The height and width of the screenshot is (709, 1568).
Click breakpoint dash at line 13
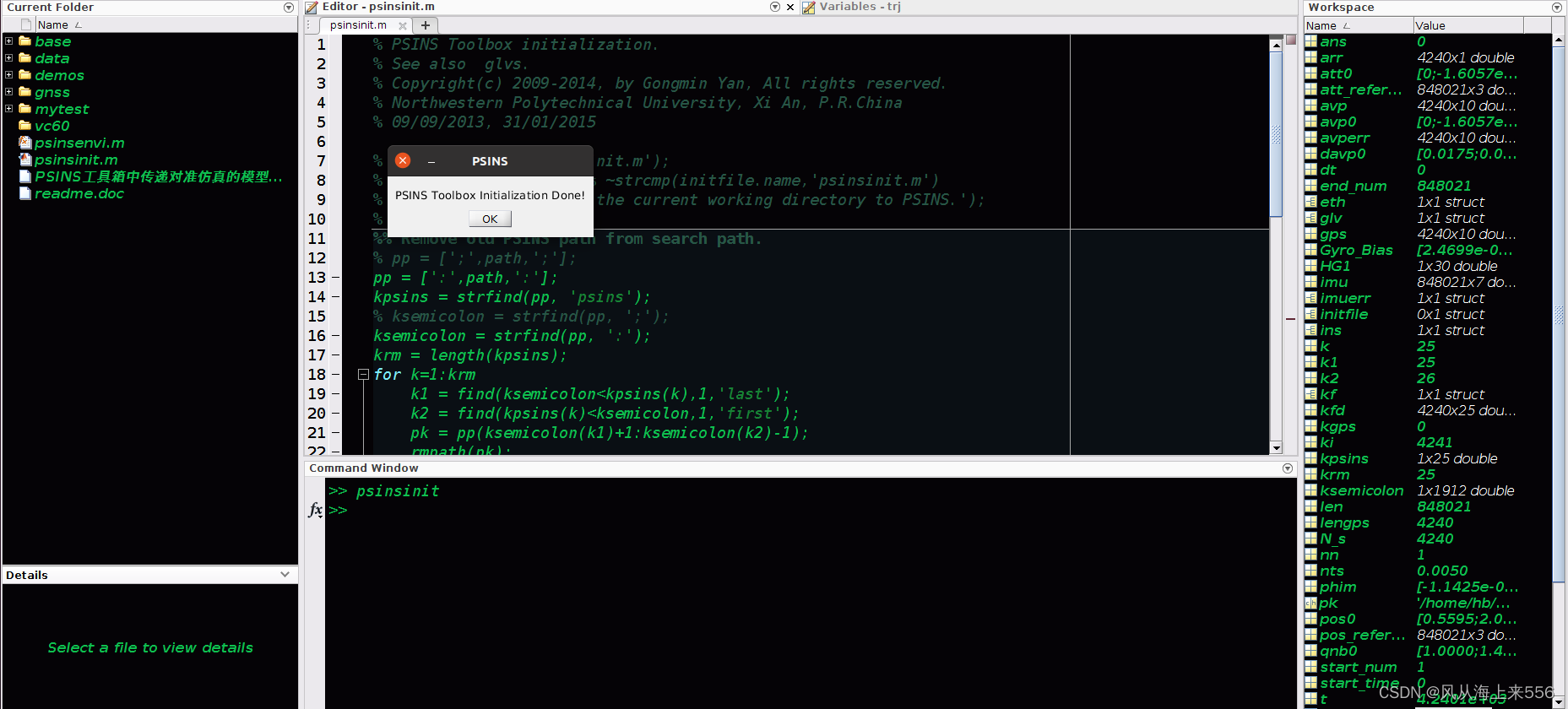click(335, 278)
